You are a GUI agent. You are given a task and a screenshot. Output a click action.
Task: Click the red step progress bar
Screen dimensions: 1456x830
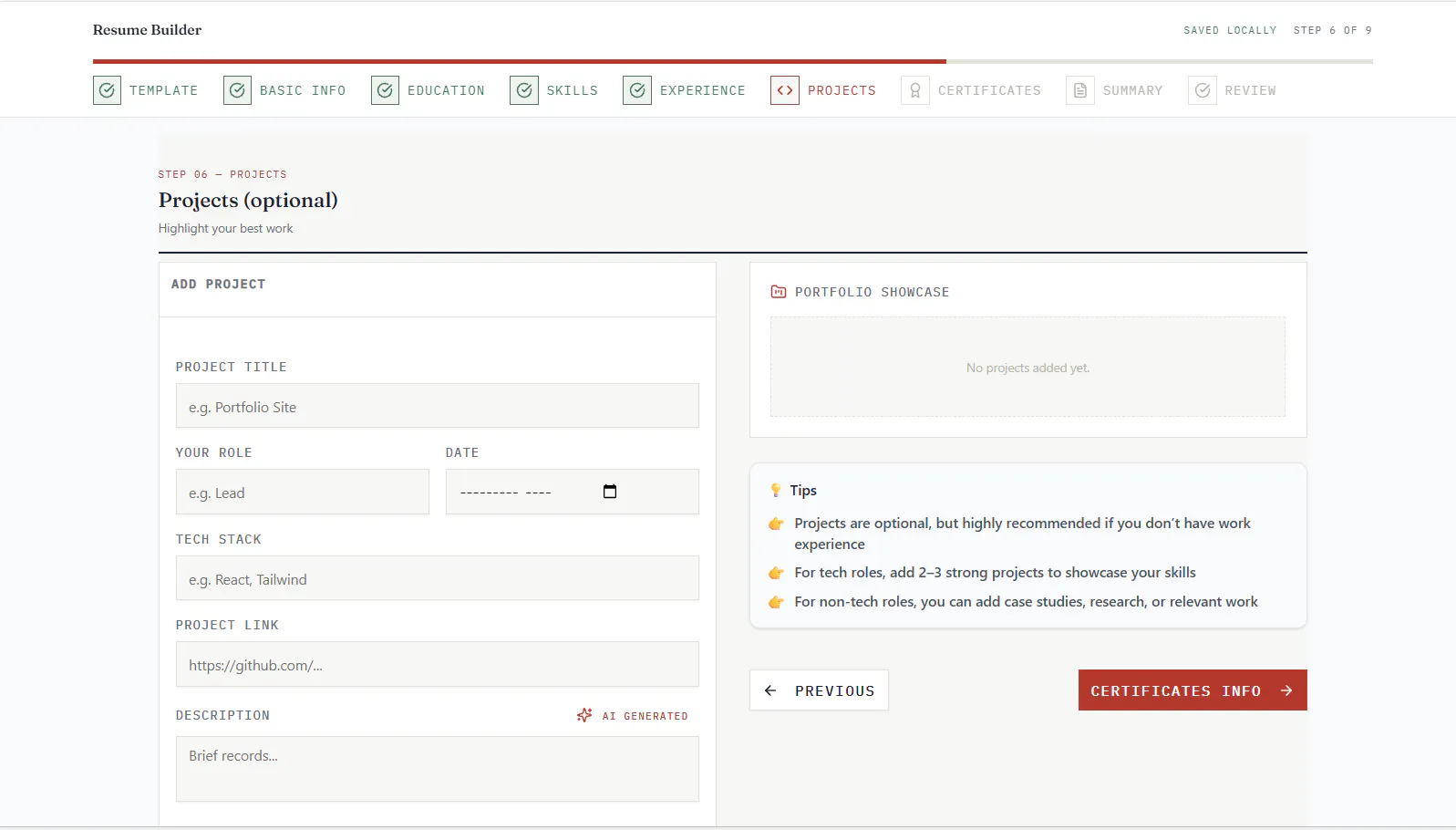(x=520, y=62)
